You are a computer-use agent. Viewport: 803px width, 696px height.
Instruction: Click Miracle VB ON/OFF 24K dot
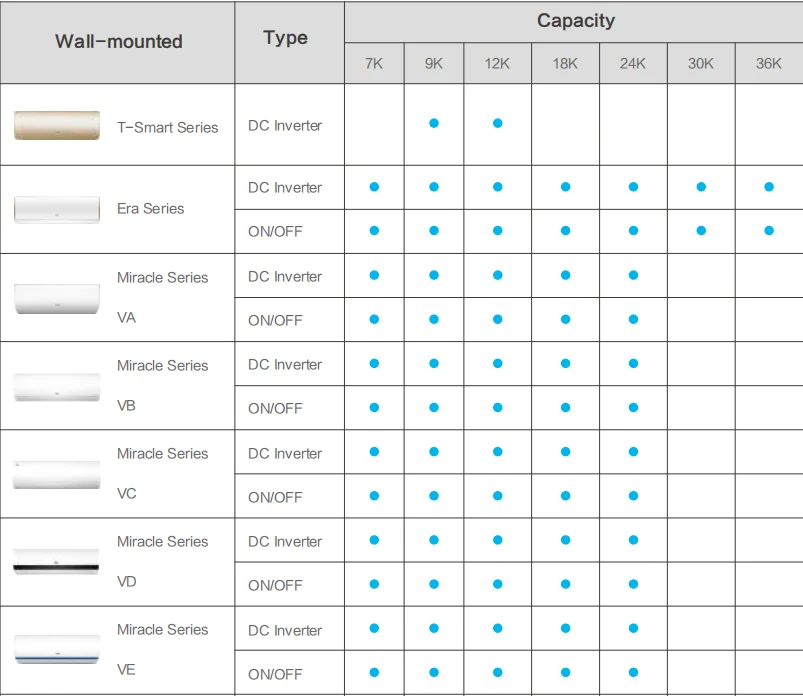(x=633, y=407)
